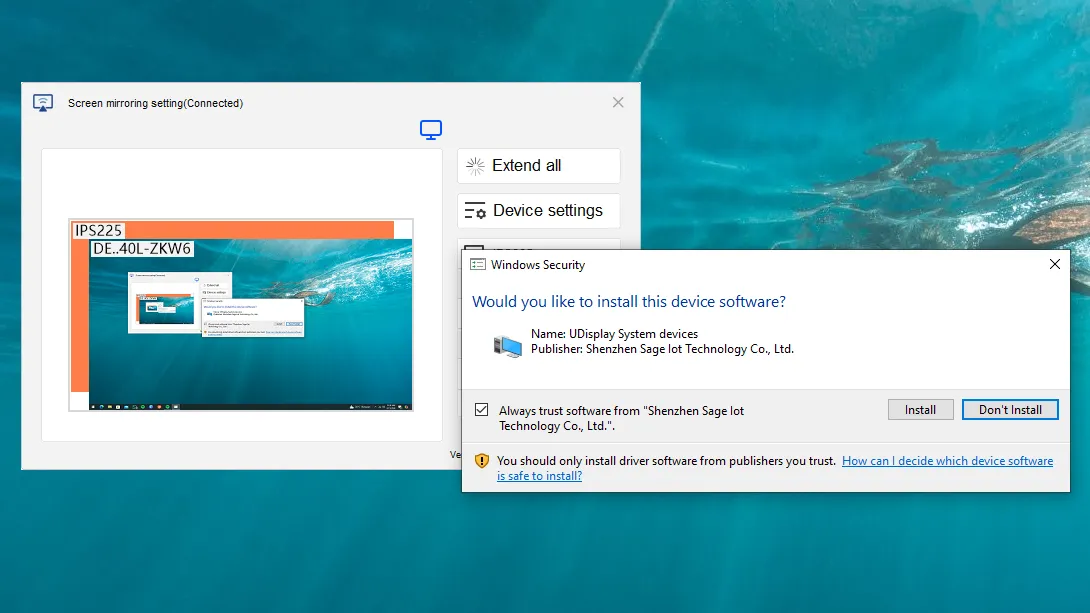Open the device software safety help link
Viewport: 1090px width, 613px height.
[x=946, y=461]
